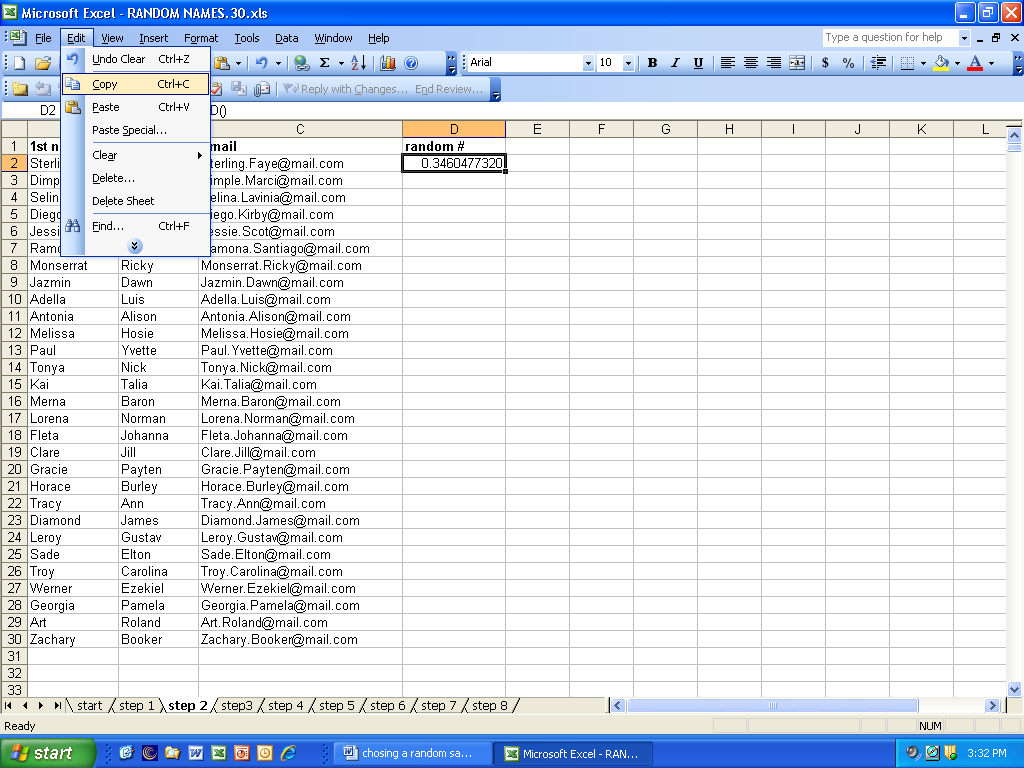The image size is (1024, 768).
Task: Toggle Align Right
Action: [774, 63]
